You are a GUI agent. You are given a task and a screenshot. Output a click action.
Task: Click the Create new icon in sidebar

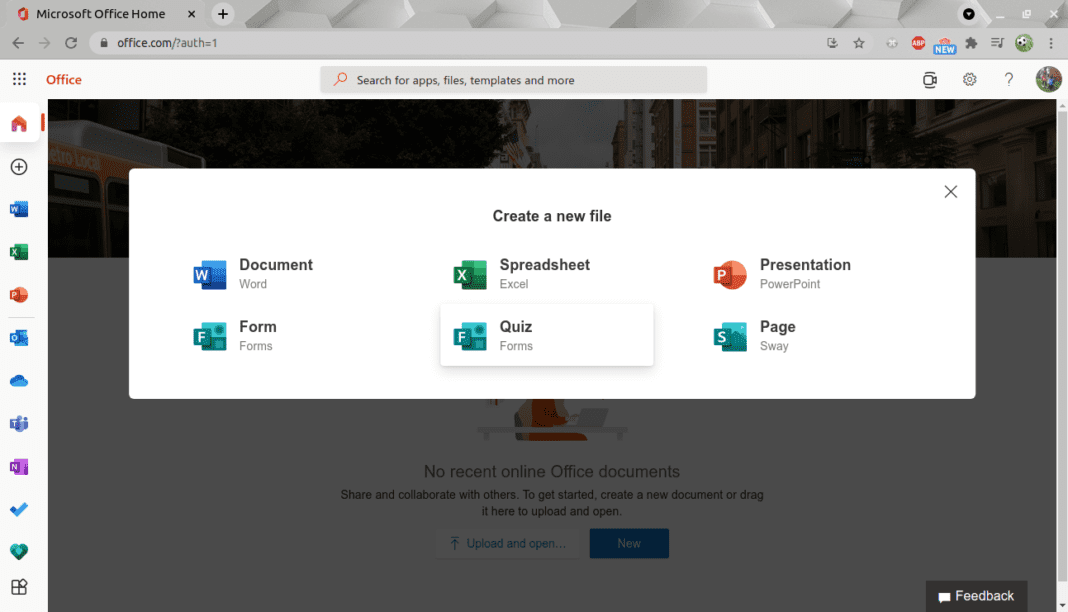coord(18,167)
